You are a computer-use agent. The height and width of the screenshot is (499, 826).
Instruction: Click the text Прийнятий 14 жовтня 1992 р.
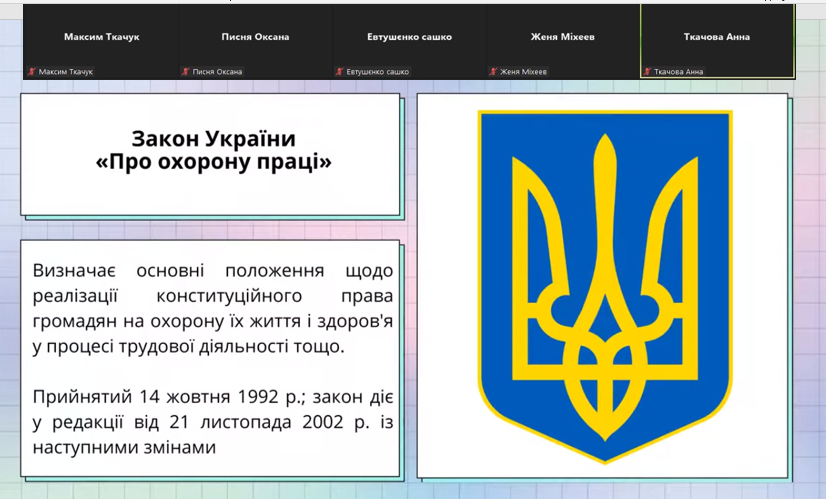169,396
